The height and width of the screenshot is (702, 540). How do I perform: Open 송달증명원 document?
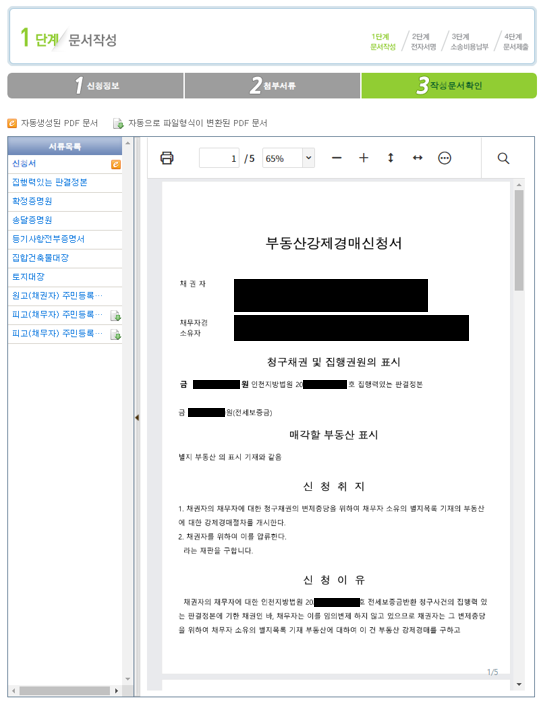[x=32, y=220]
